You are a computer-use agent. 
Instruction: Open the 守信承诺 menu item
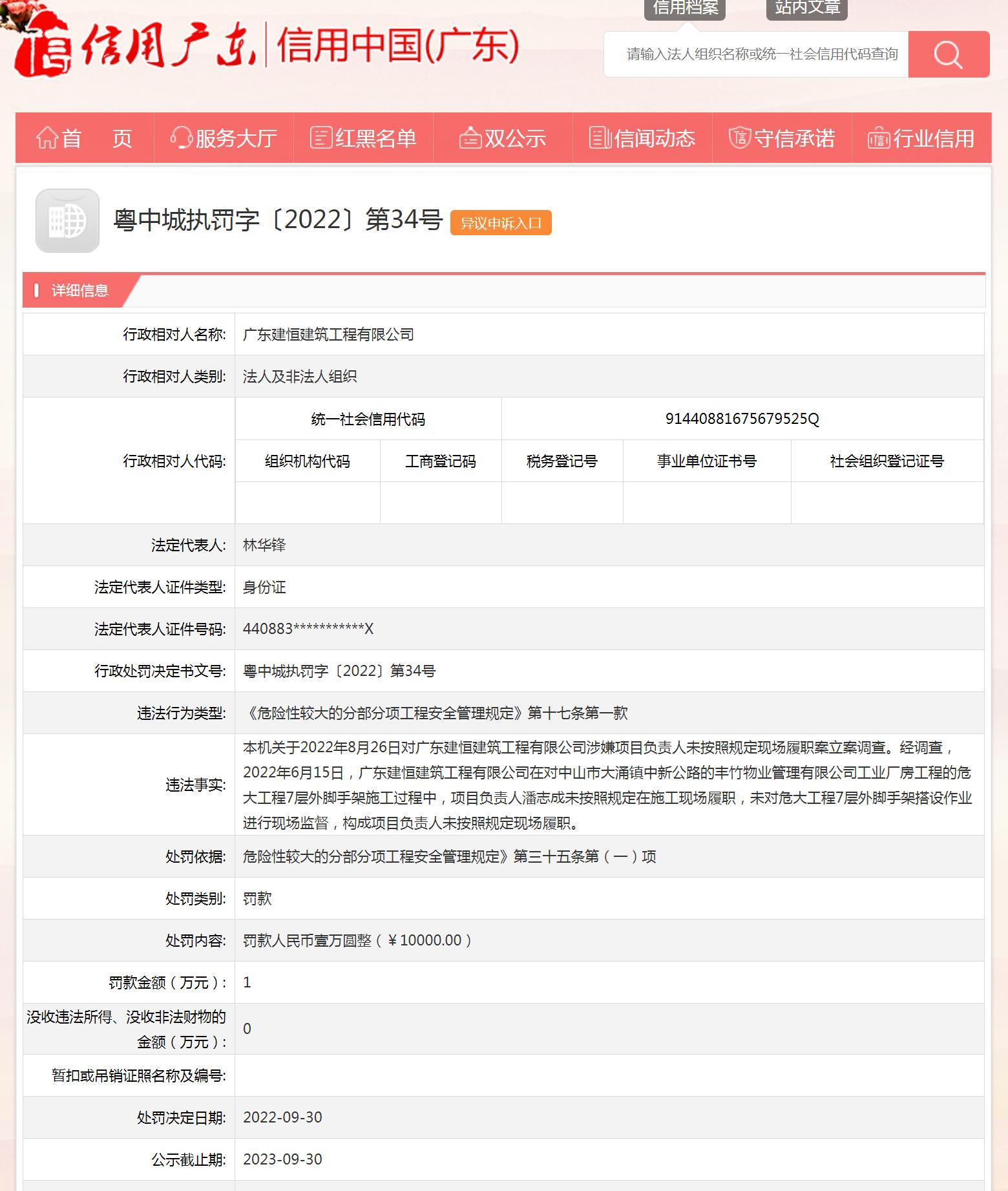782,138
